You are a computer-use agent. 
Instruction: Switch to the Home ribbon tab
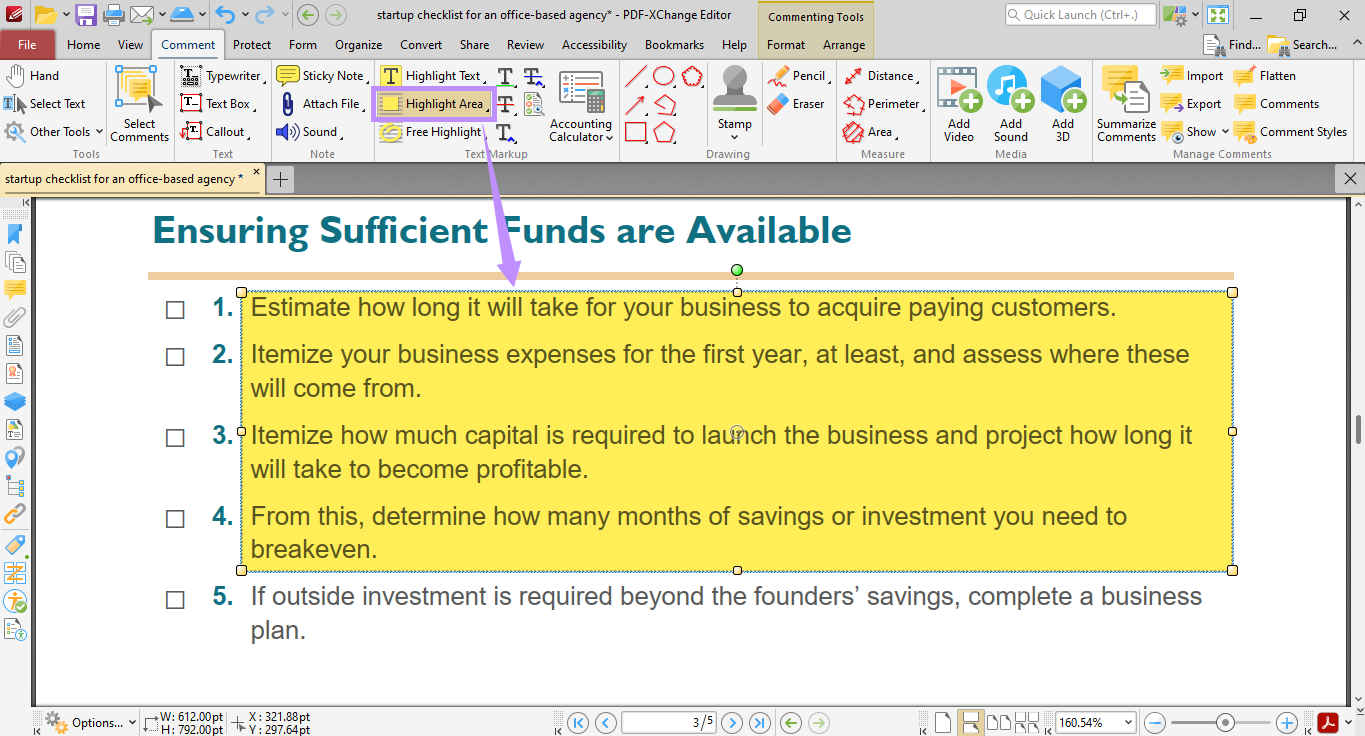(83, 44)
